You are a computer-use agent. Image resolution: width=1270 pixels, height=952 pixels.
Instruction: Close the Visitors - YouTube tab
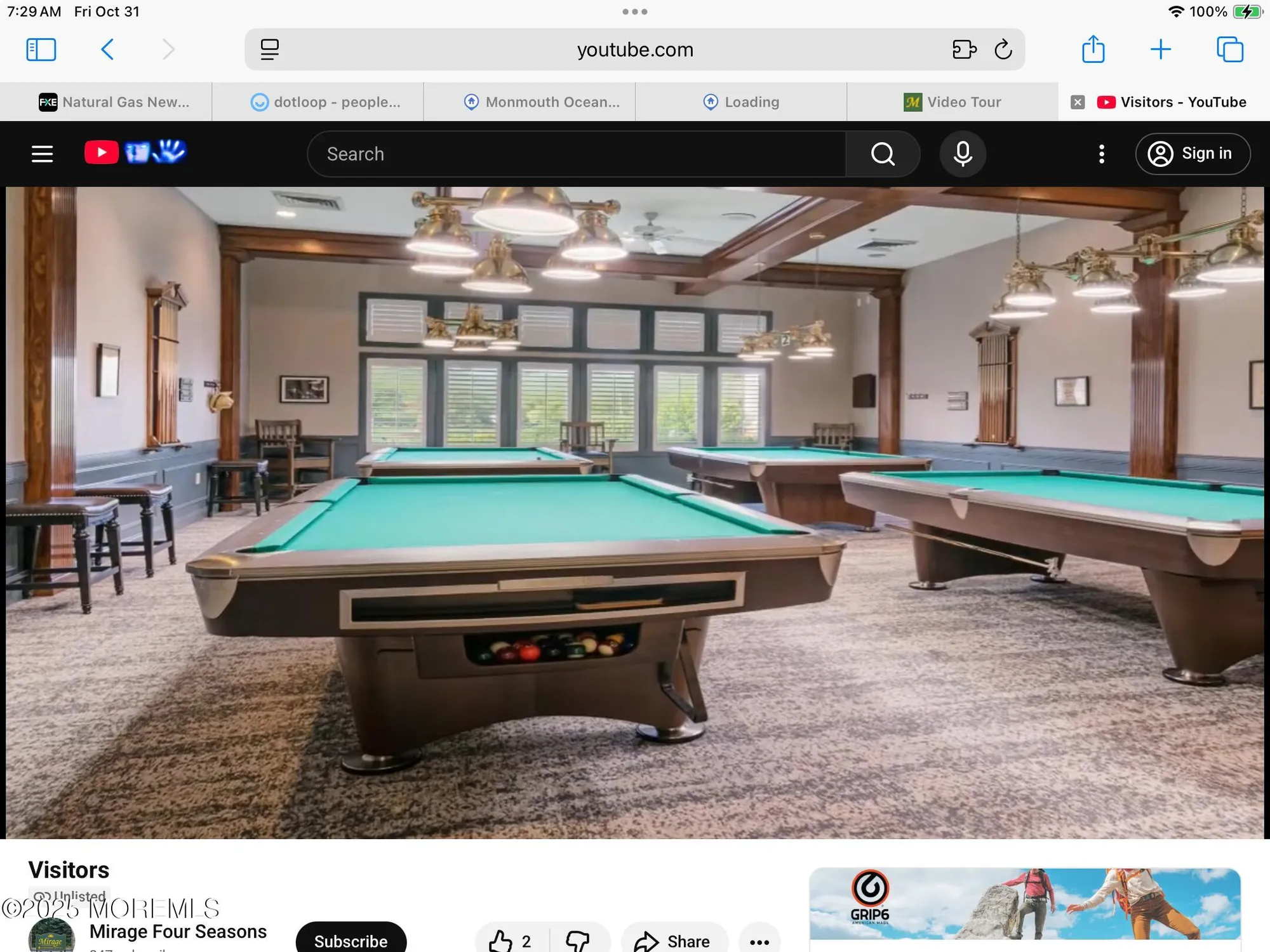point(1077,102)
